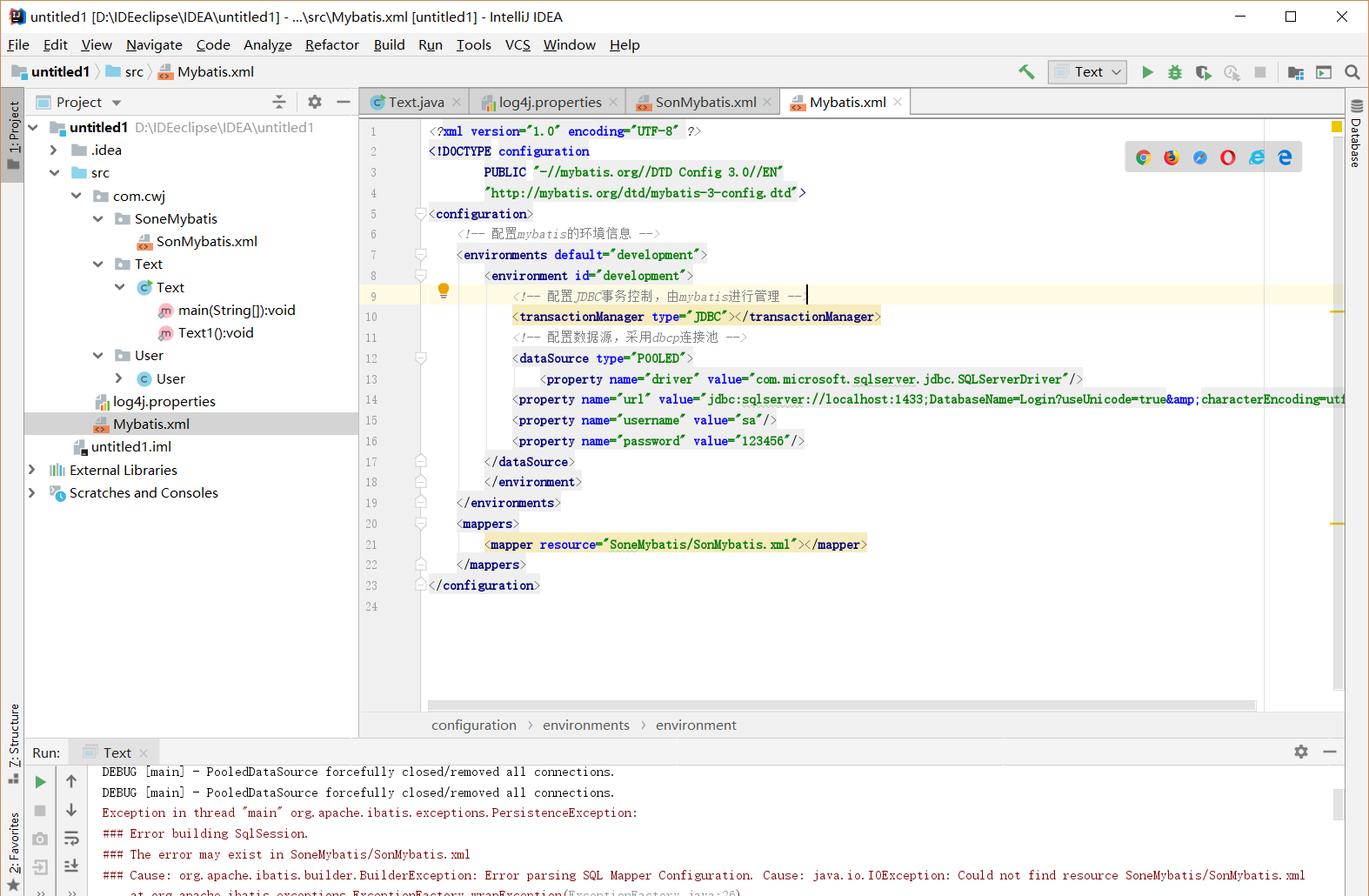Screen dimensions: 1369x896
Task: Open the Refactor menu
Action: 331,45
